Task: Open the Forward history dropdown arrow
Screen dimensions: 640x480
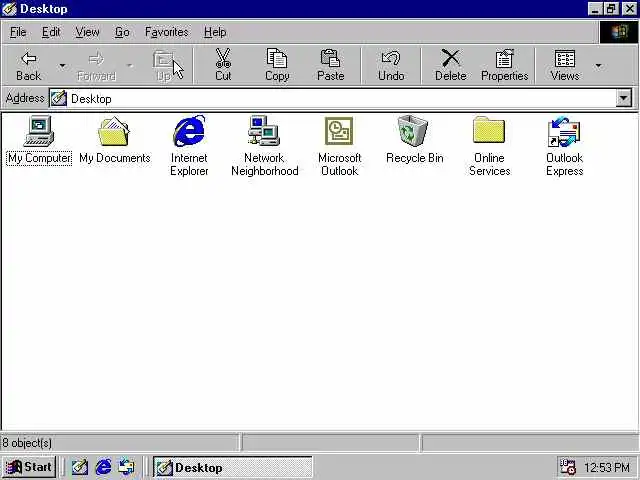Action: point(129,66)
